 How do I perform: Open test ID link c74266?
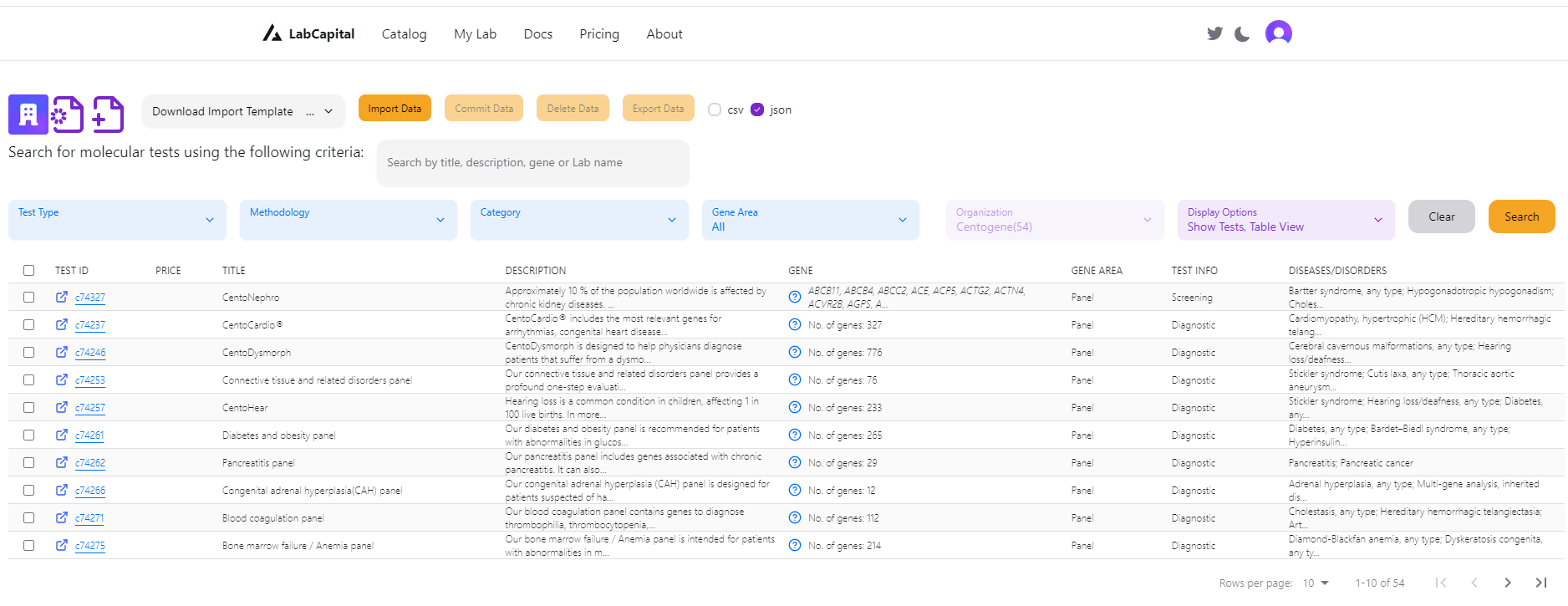[x=90, y=491]
